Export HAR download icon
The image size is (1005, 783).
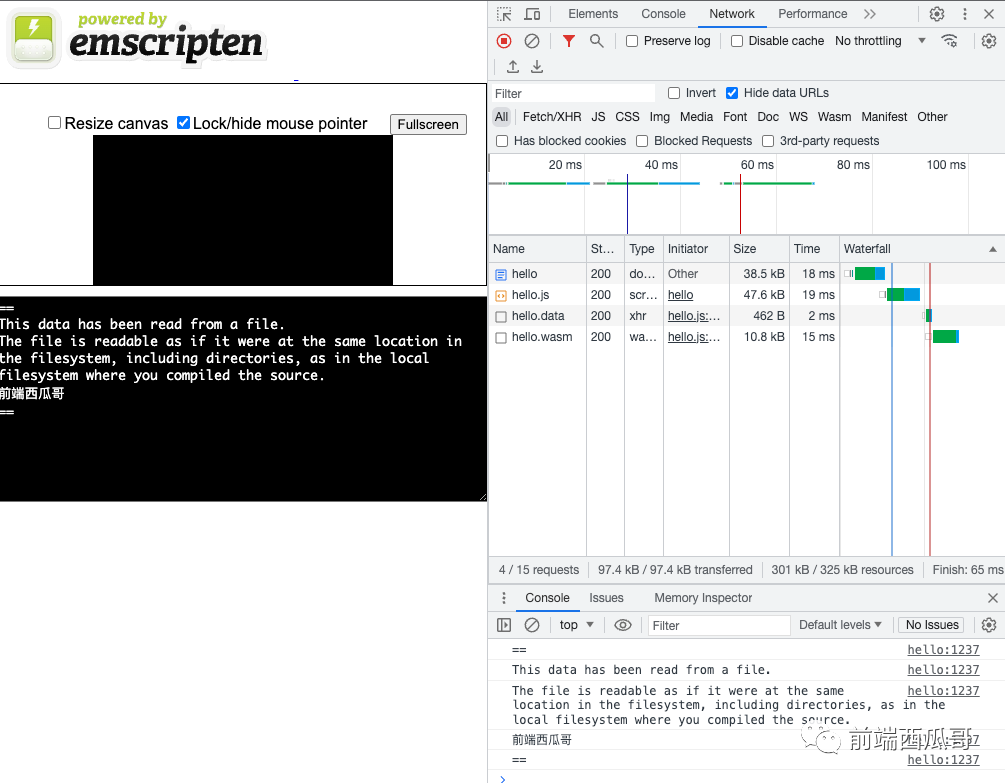pos(537,67)
